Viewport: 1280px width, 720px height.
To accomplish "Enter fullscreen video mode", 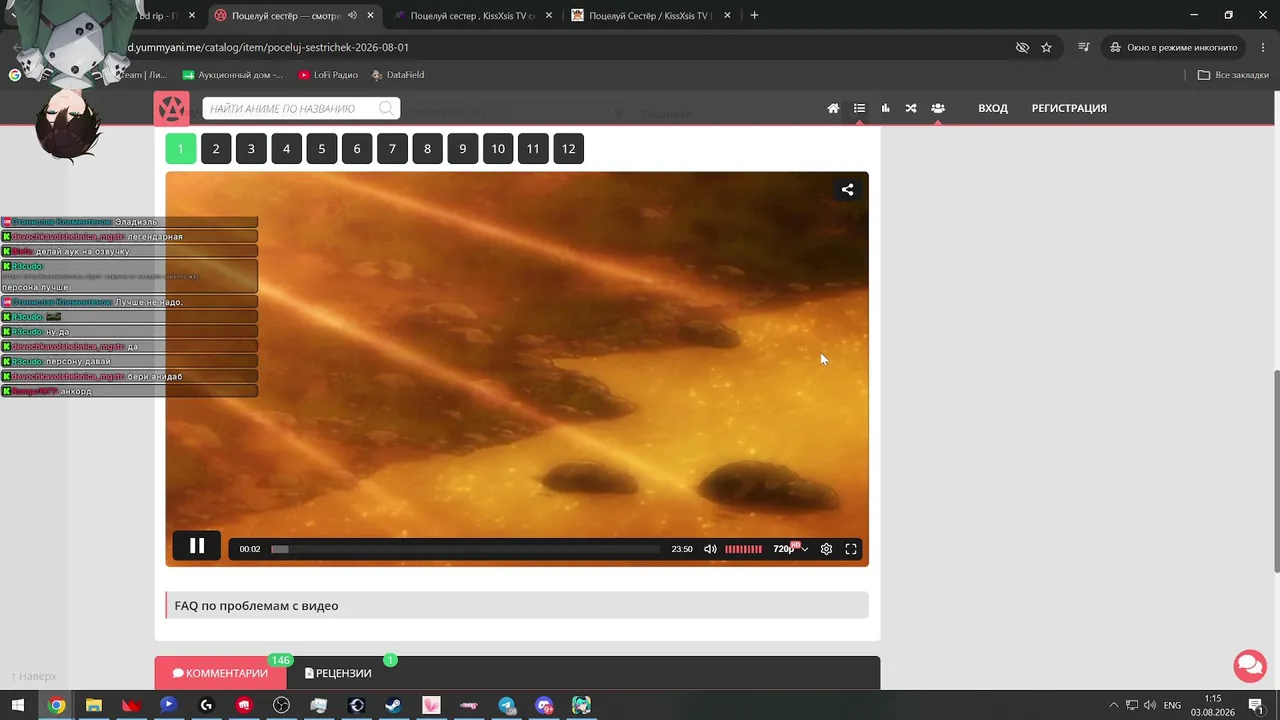I will coord(851,549).
